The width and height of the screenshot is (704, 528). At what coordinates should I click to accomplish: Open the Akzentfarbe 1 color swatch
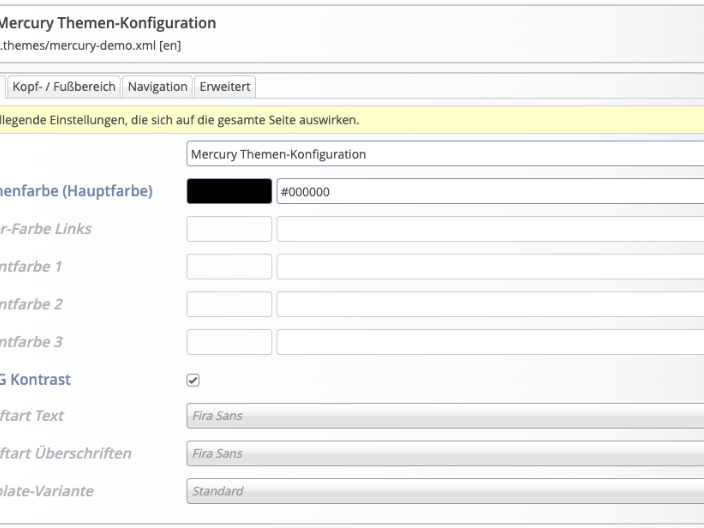[229, 267]
